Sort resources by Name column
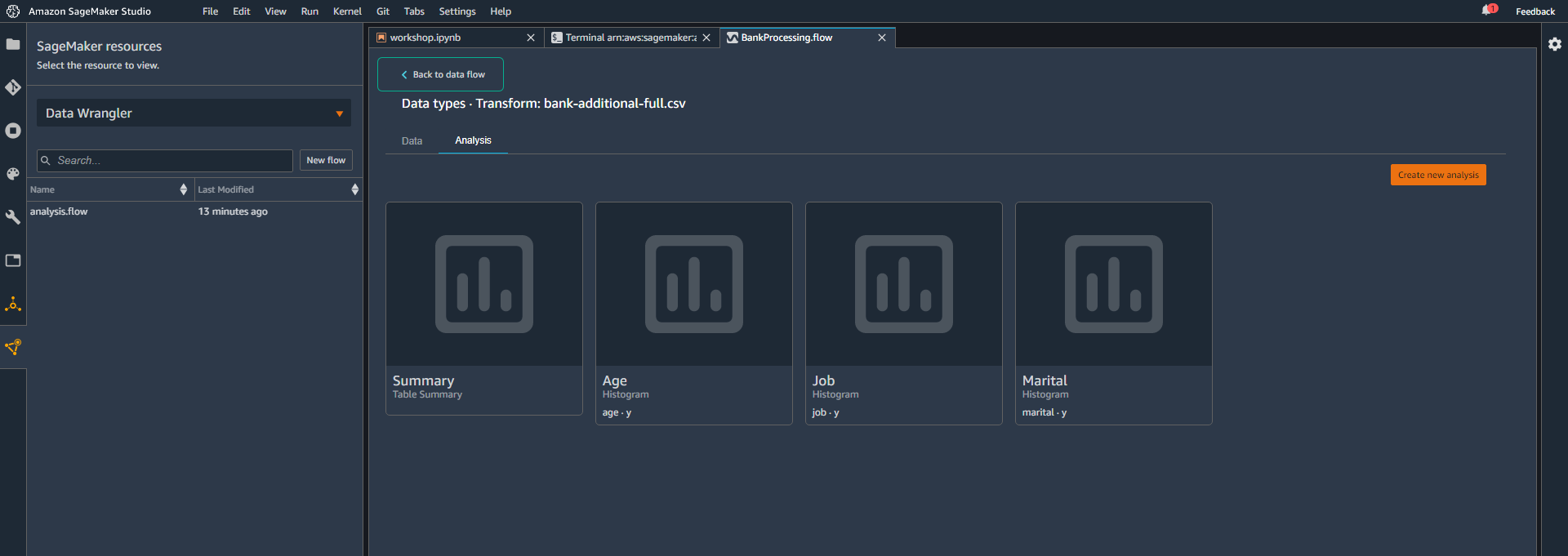This screenshot has height=556, width=1568. point(109,189)
